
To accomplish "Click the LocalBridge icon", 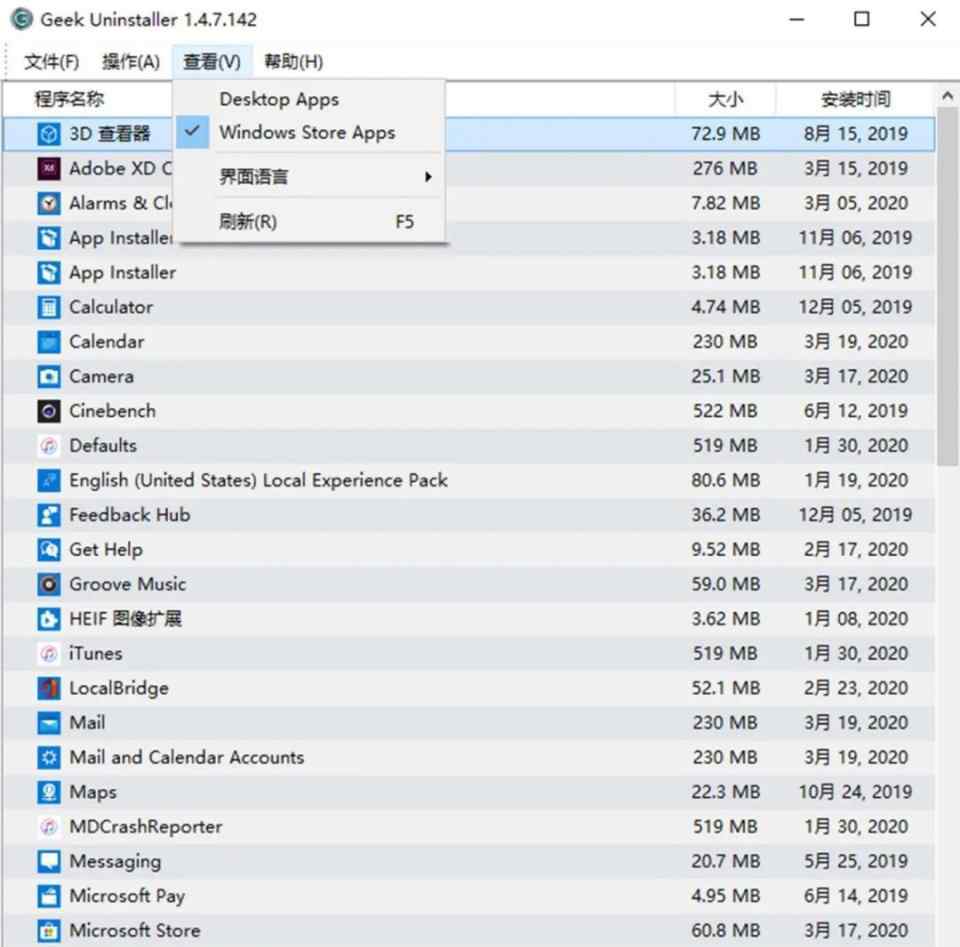I will click(48, 688).
